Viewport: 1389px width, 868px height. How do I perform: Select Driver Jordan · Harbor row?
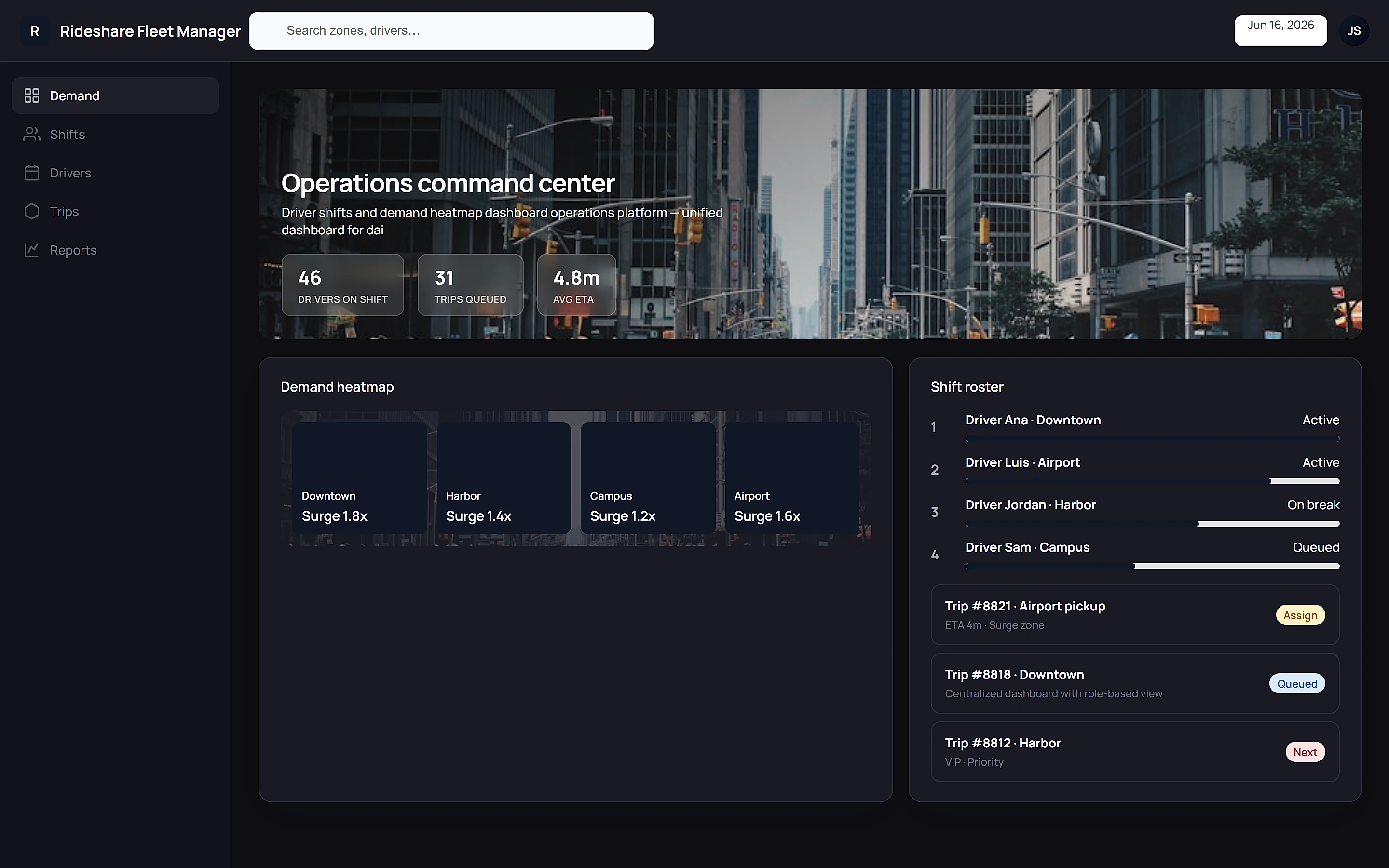1135,512
